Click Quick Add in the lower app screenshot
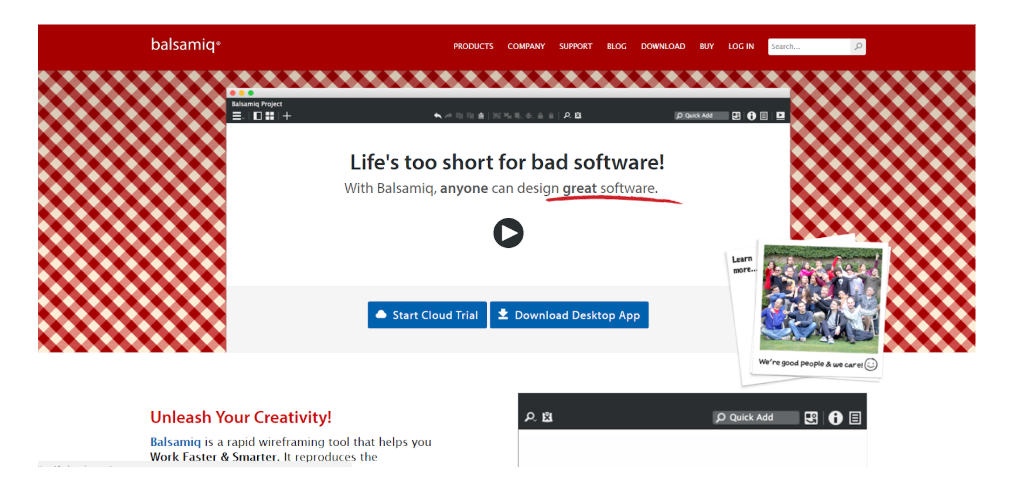Screen dimensions: 1012x488 [x=756, y=418]
